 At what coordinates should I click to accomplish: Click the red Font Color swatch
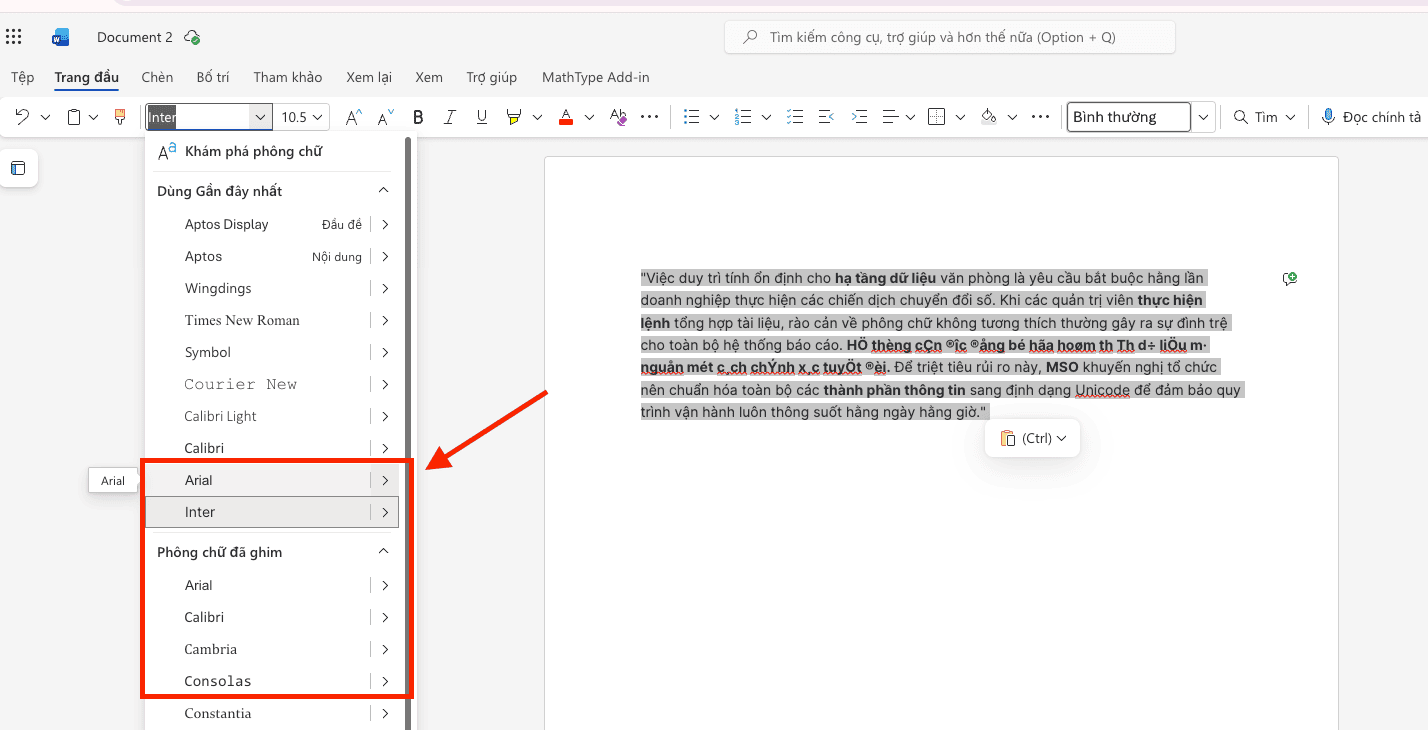tap(565, 116)
